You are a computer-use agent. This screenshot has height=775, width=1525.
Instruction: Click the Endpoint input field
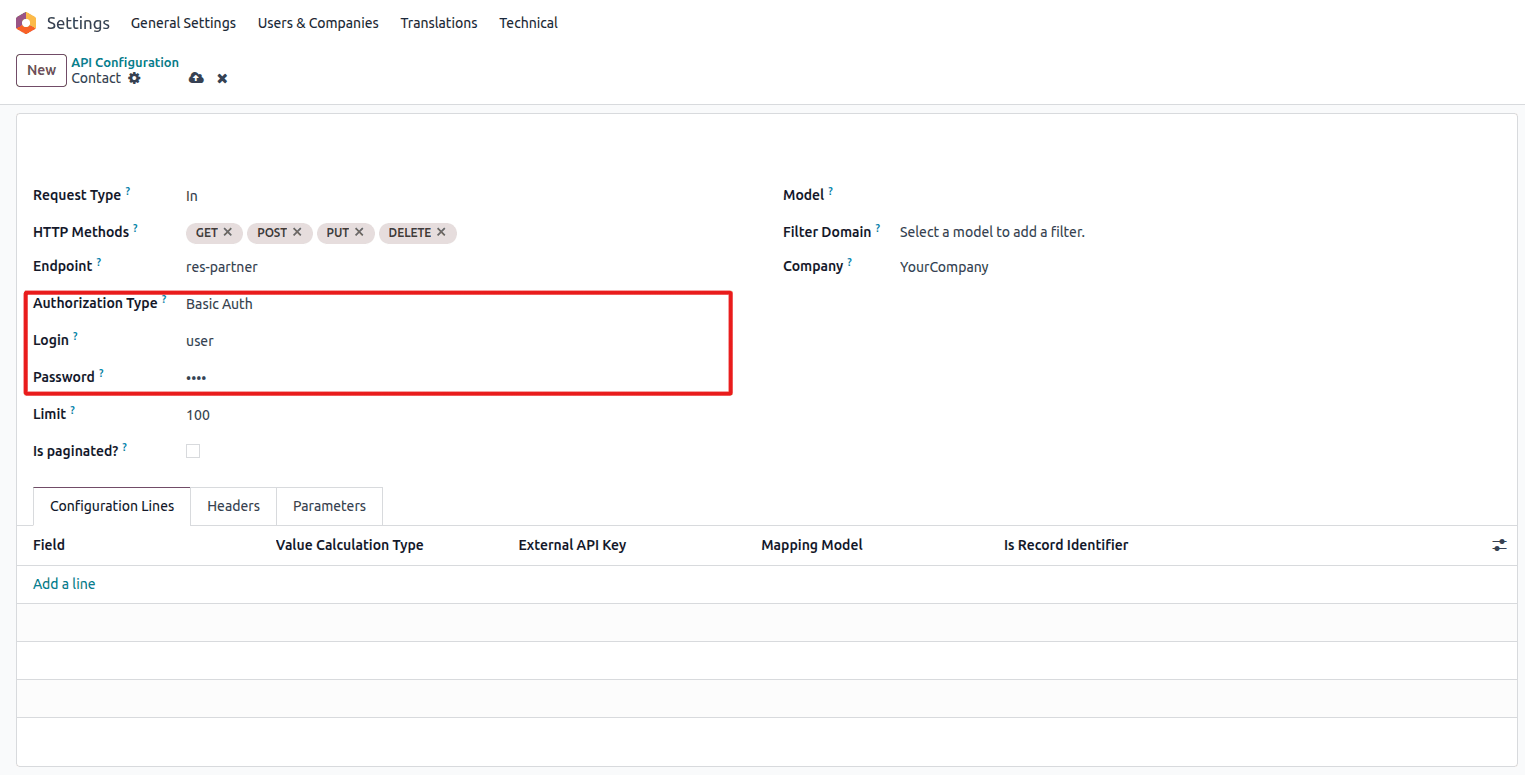click(450, 267)
